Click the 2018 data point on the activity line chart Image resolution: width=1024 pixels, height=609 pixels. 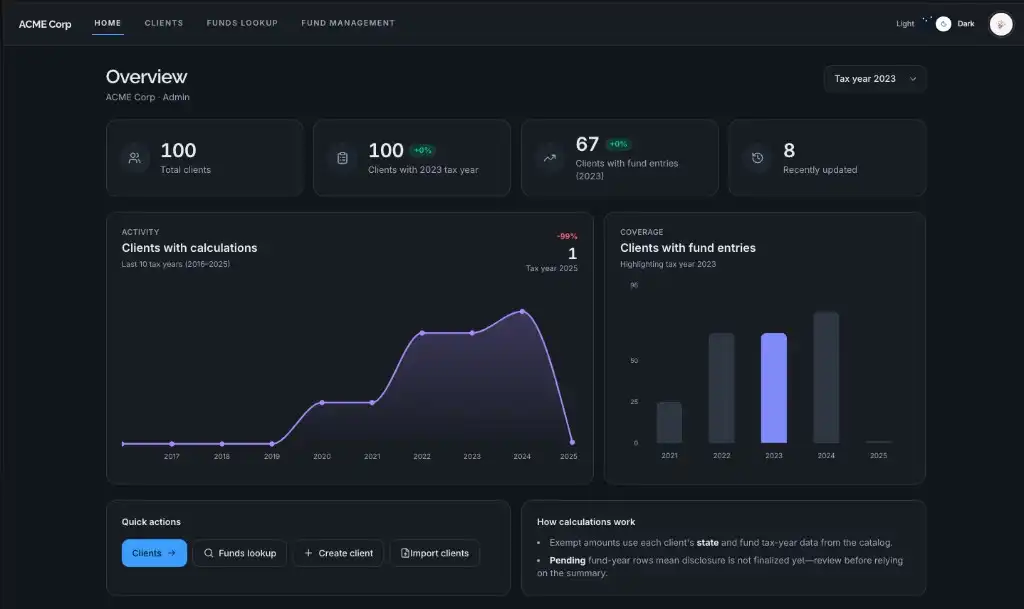222,444
